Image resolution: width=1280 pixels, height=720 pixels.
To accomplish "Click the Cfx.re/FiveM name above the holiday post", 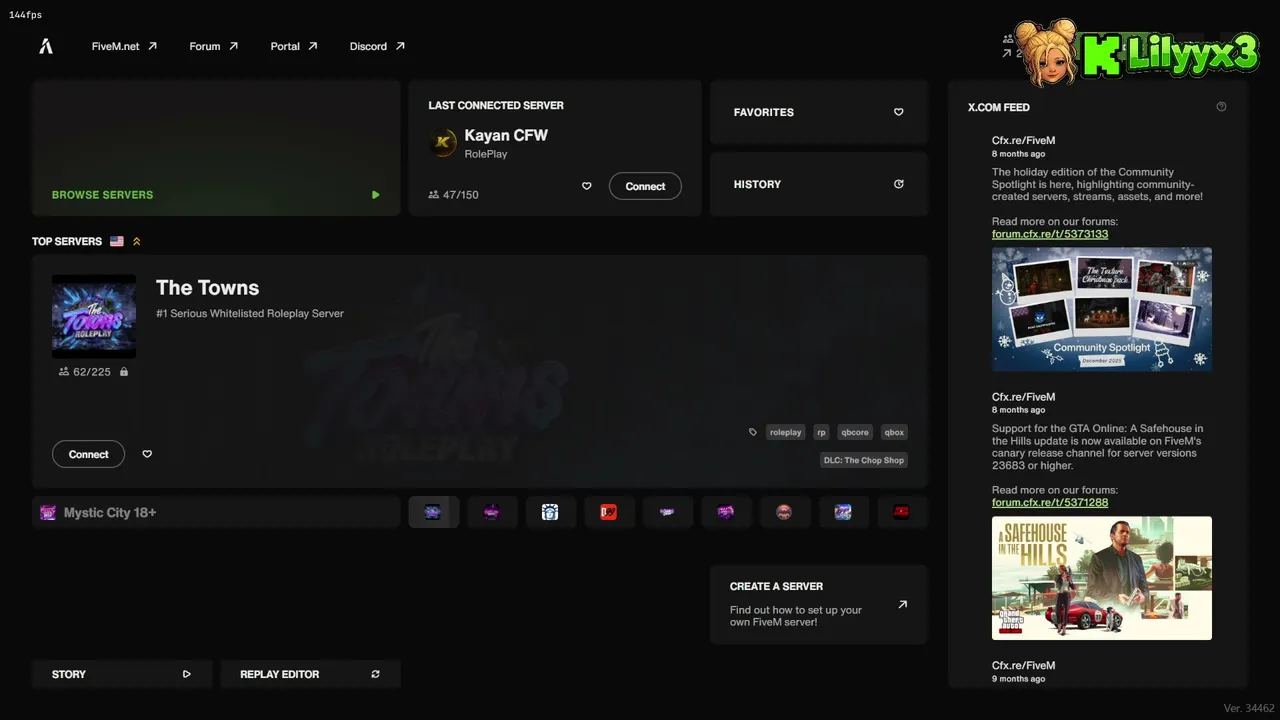I will click(1023, 141).
